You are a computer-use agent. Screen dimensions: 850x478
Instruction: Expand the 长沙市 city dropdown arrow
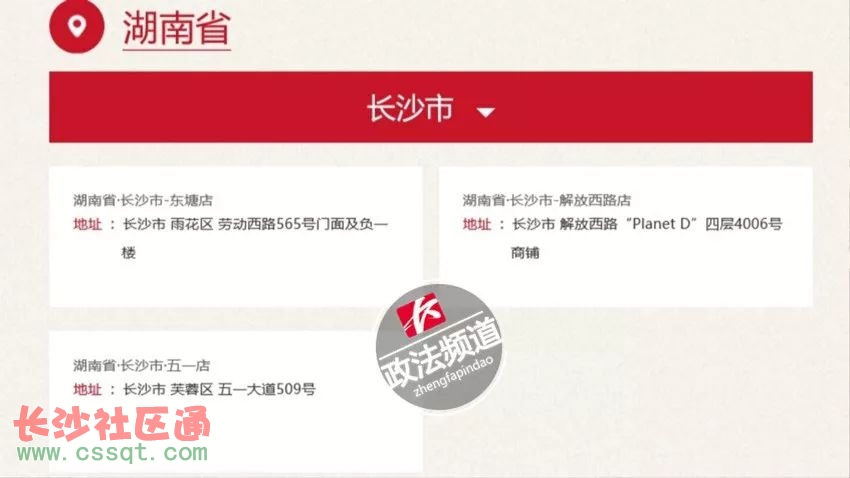click(485, 112)
